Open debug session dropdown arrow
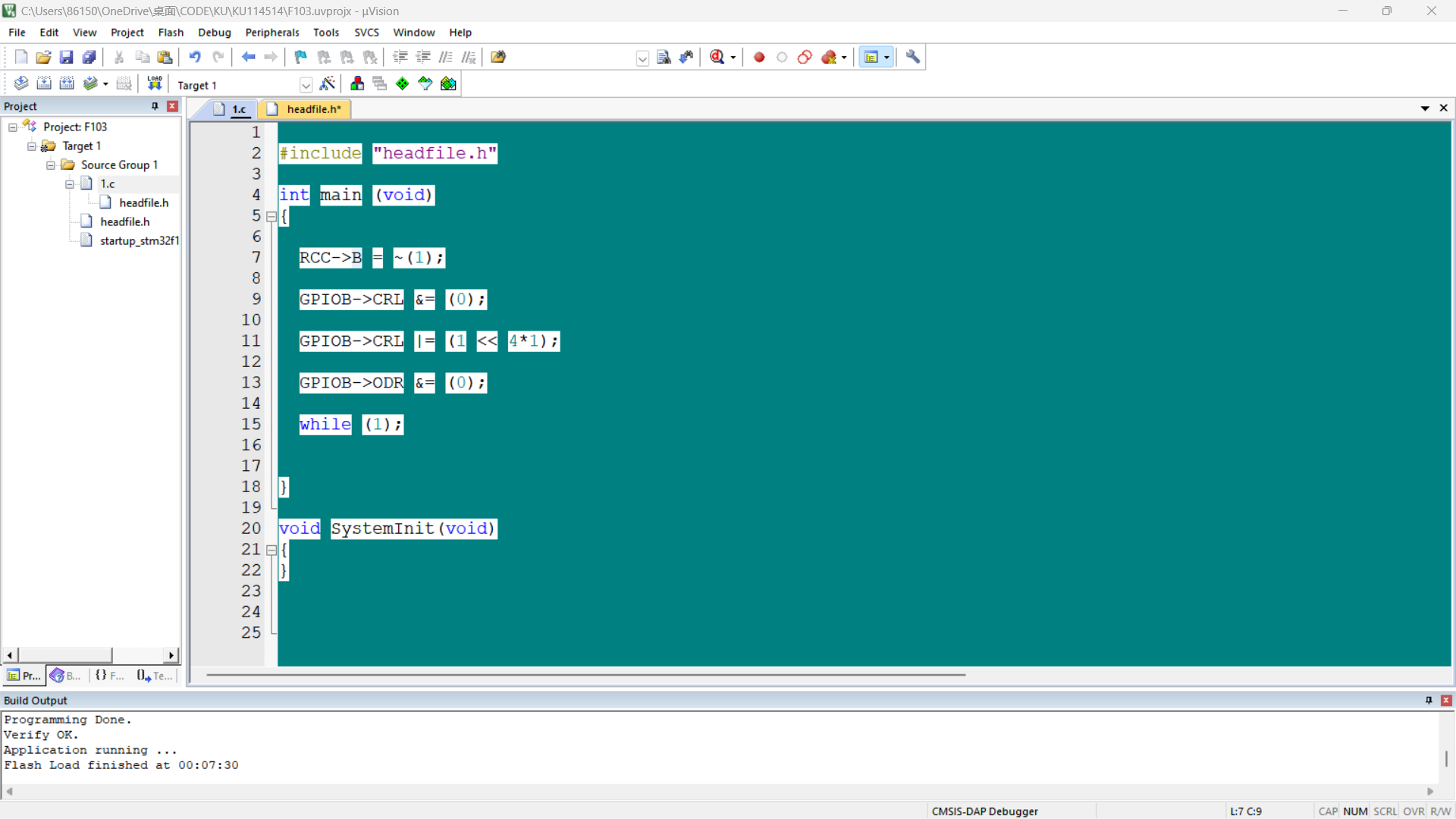The height and width of the screenshot is (819, 1456). 733,58
